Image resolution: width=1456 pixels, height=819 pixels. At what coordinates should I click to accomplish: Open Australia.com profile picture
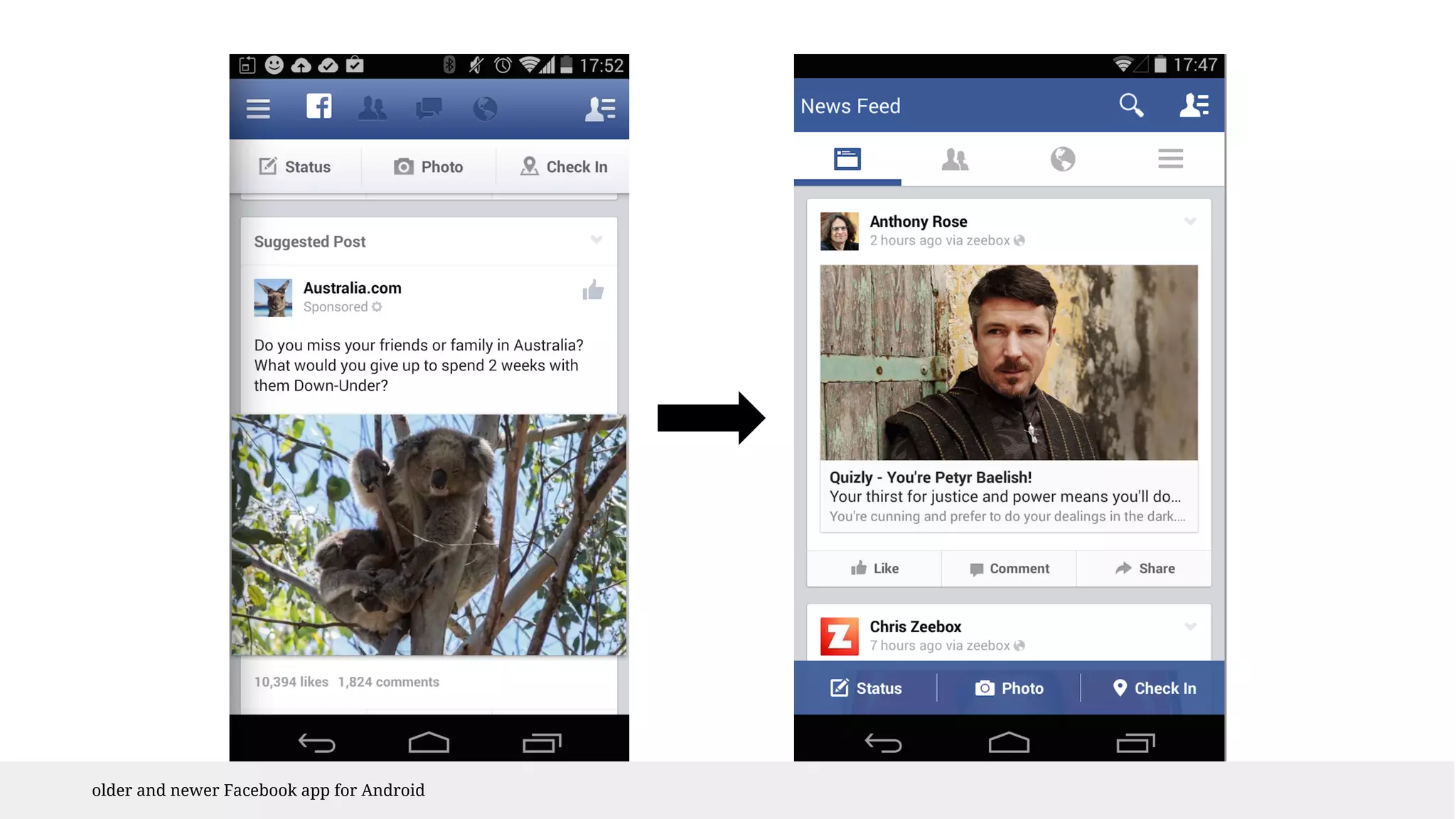[x=273, y=298]
